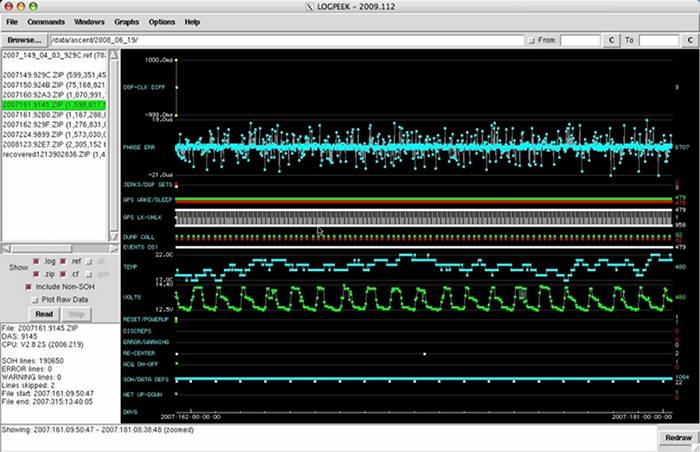Viewport: 700px width, 452px height.
Task: Click the Browse button
Action: pyautogui.click(x=23, y=40)
